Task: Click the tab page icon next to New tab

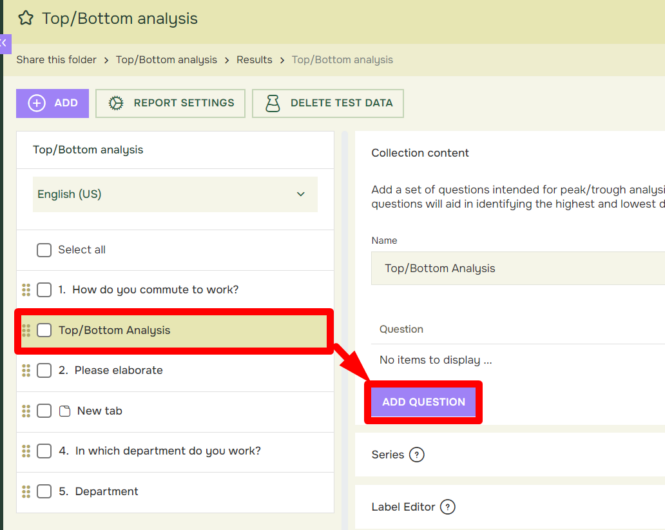Action: [64, 411]
